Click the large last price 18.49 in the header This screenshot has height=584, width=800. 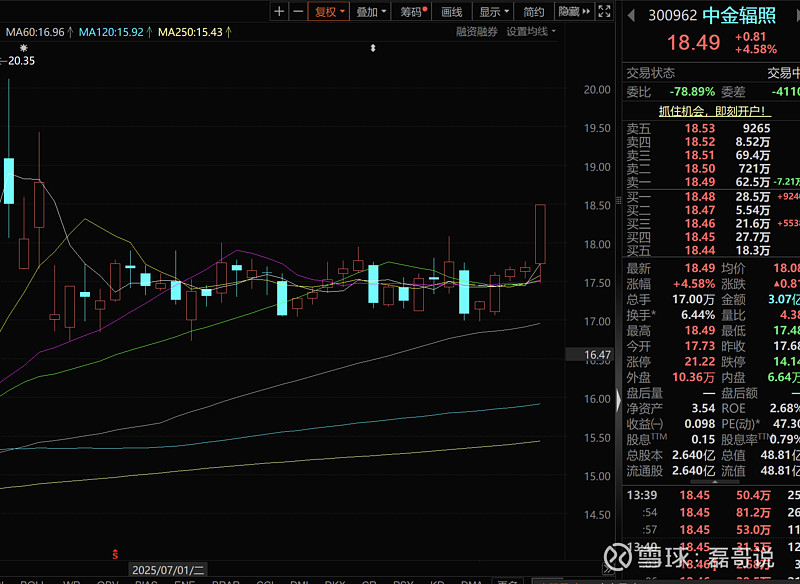coord(694,43)
